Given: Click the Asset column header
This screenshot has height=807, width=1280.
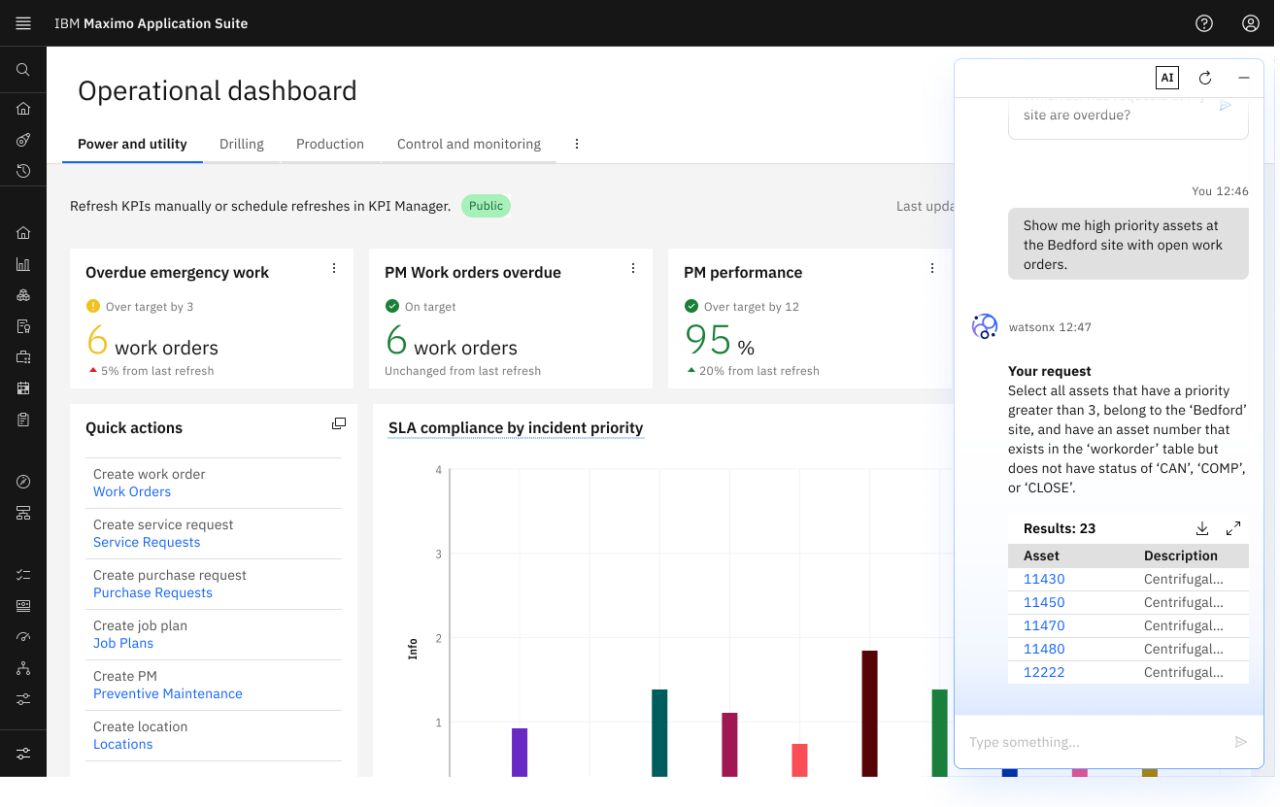Looking at the screenshot, I should pyautogui.click(x=1041, y=556).
